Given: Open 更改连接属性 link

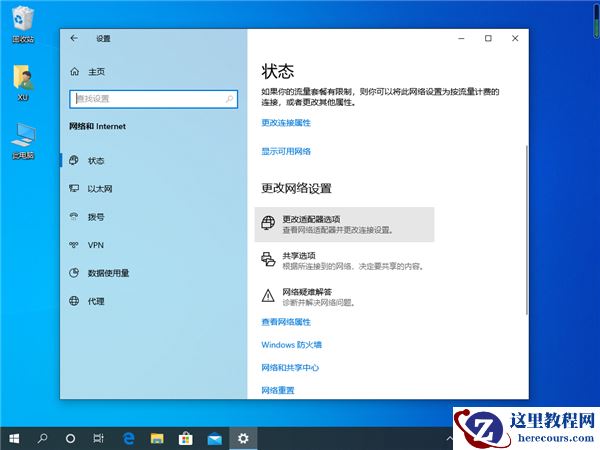Looking at the screenshot, I should (x=286, y=123).
